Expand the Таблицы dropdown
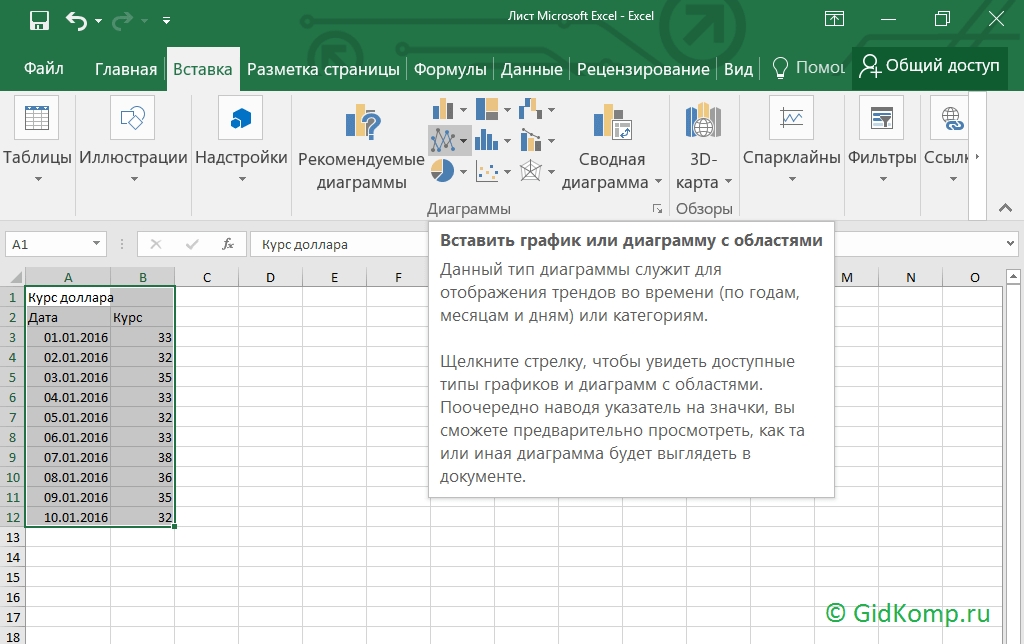Screen dimensions: 1024x644 pyautogui.click(x=38, y=181)
